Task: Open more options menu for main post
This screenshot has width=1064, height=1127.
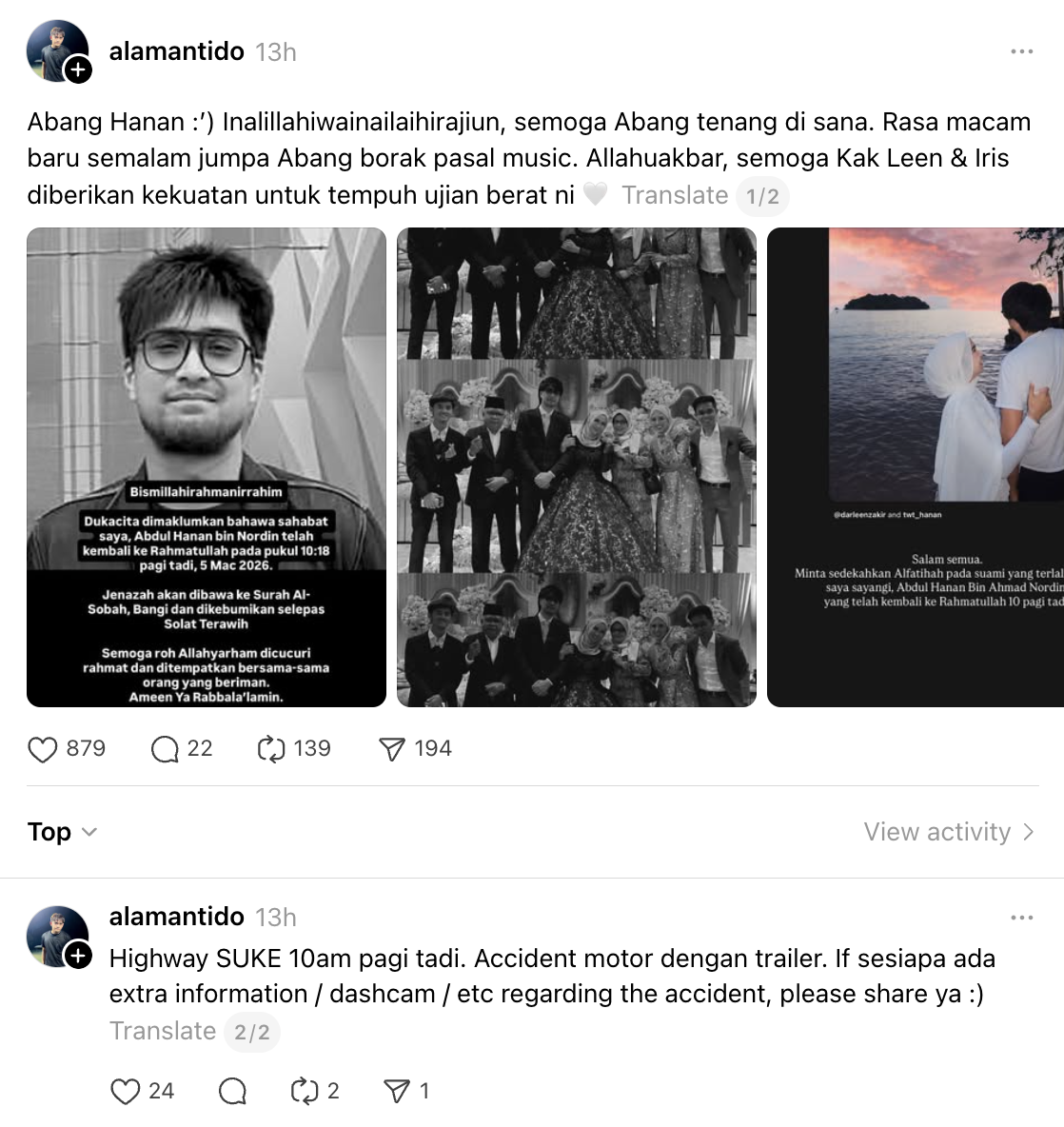Action: click(x=1021, y=51)
